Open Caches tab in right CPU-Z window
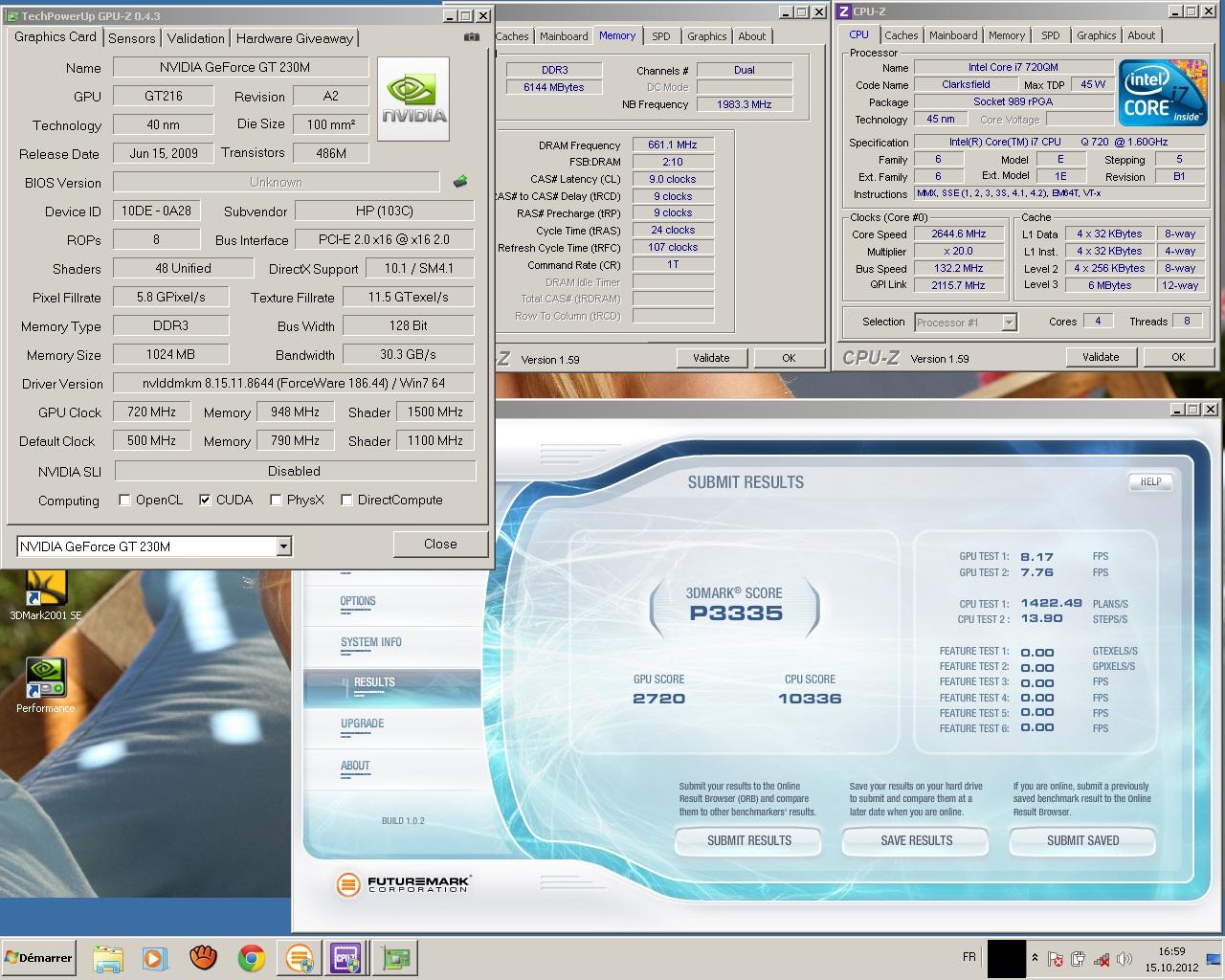Screen dimensions: 1225x980 pos(902,35)
